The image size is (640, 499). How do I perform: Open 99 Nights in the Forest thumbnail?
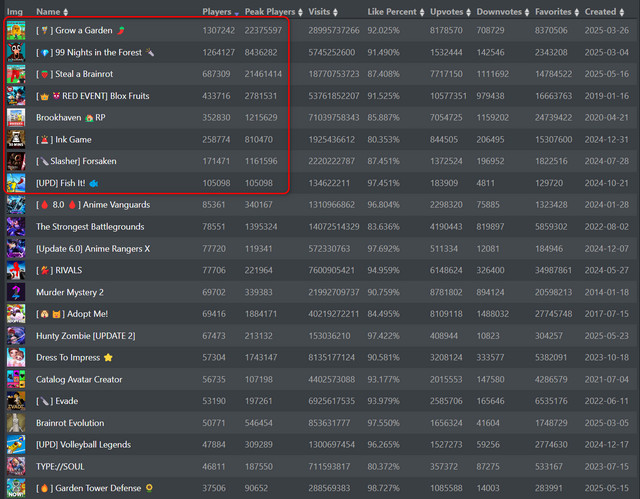coord(16,52)
